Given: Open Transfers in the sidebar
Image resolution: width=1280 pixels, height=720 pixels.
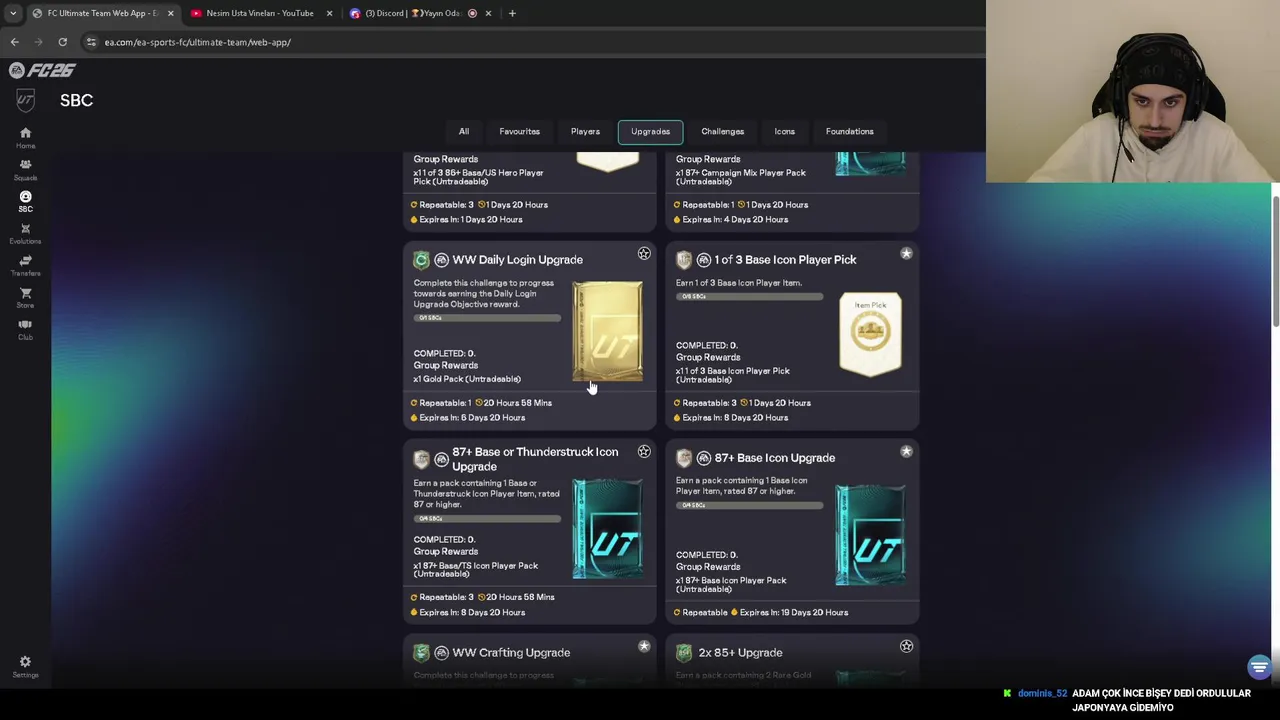Looking at the screenshot, I should [25, 266].
